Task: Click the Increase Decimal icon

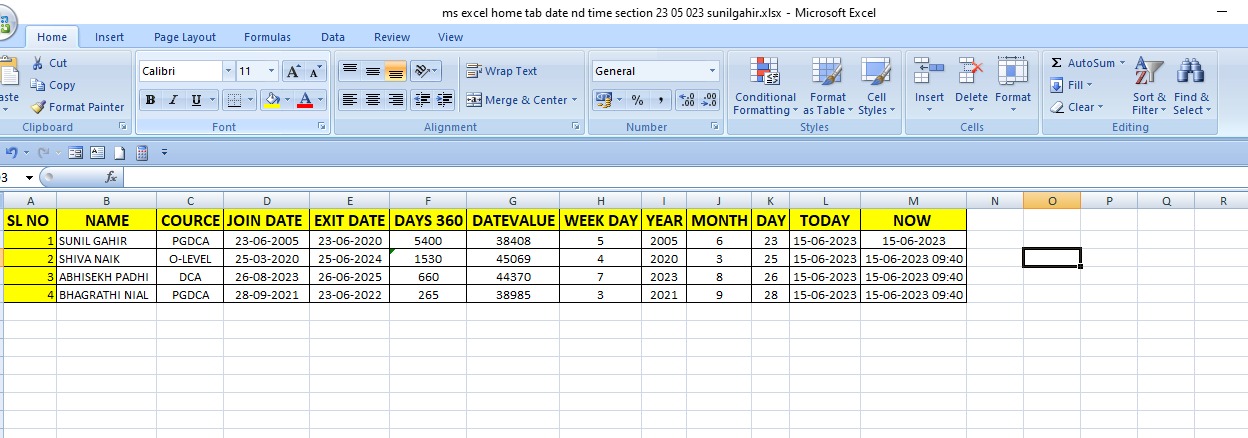Action: (x=687, y=100)
